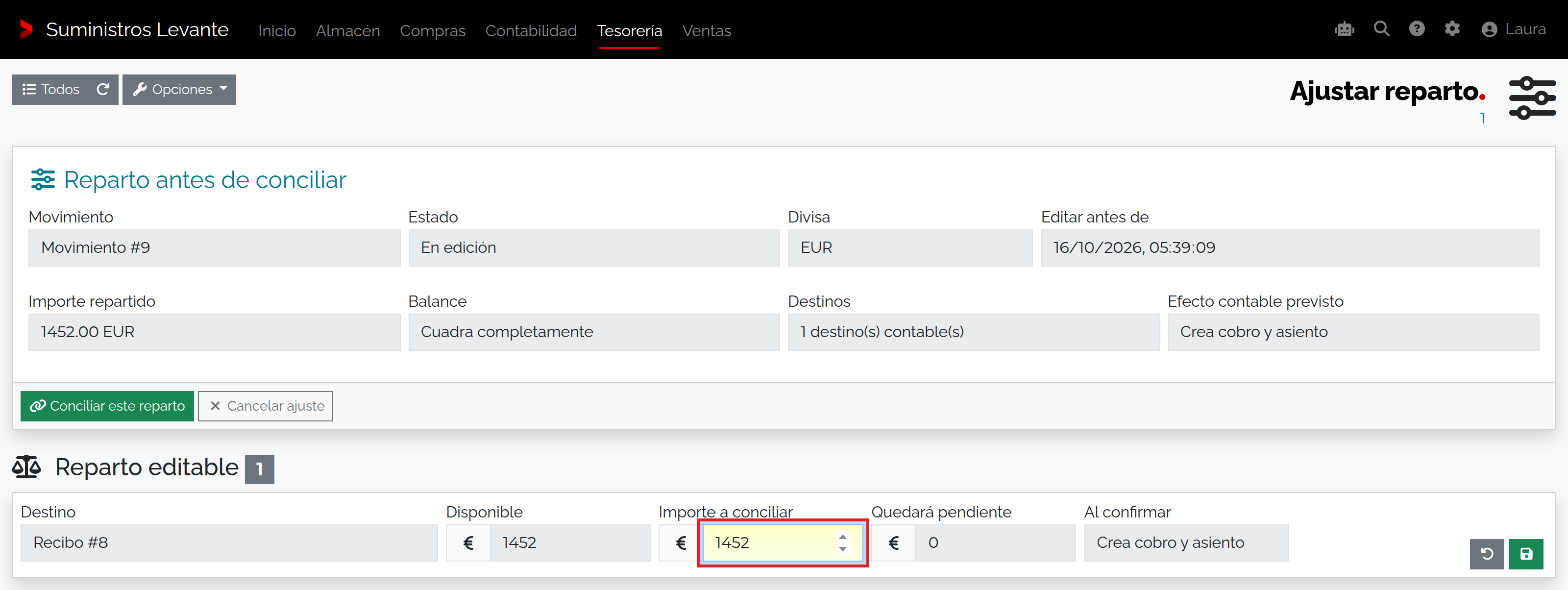Click the Ajustar reparto page title

click(1387, 91)
